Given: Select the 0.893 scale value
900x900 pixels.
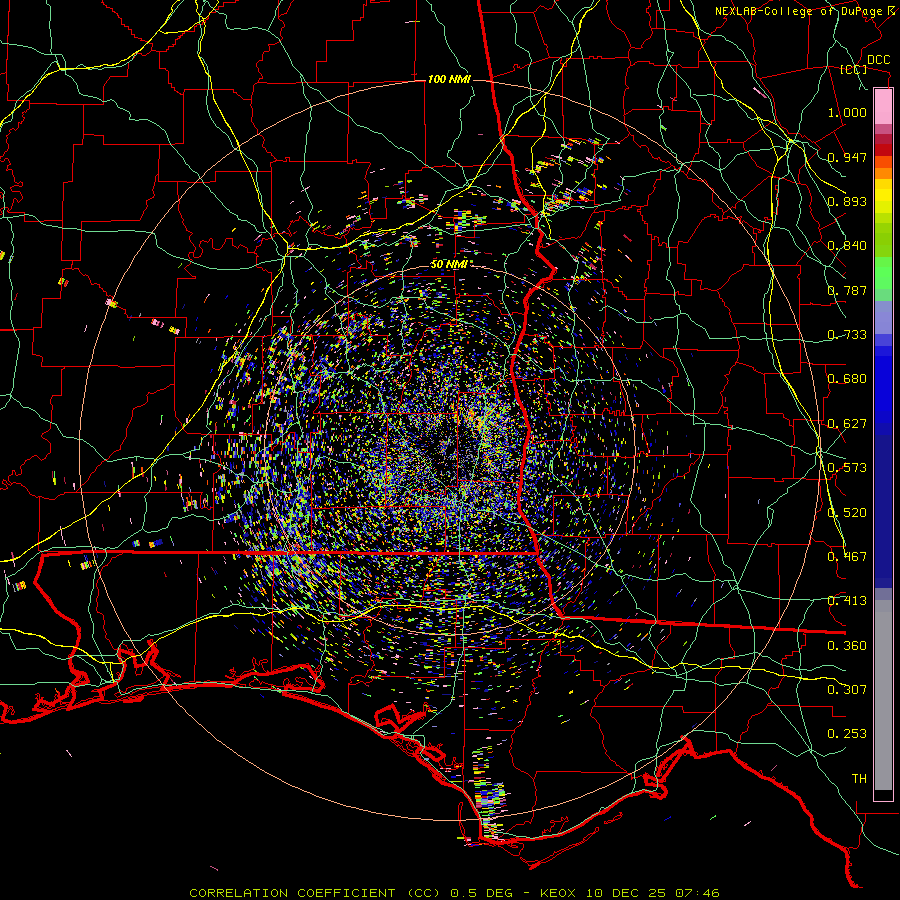Looking at the screenshot, I should click(x=847, y=201).
